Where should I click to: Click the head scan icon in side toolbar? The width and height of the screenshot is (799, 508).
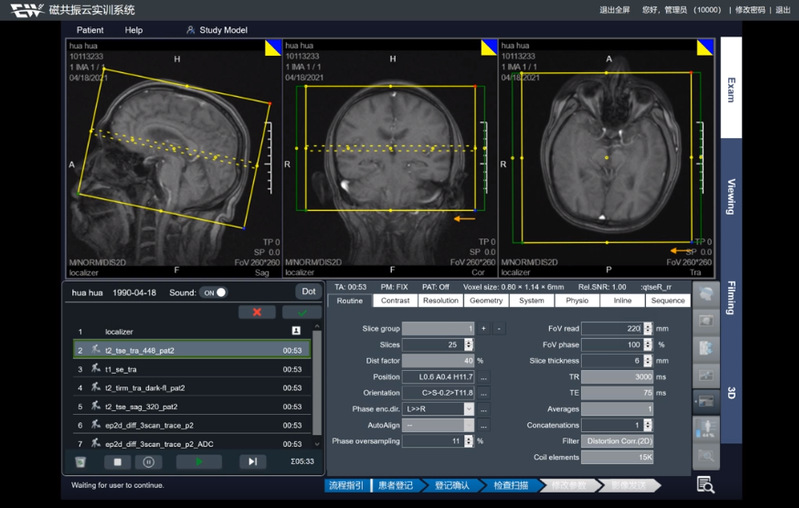pyautogui.click(x=706, y=295)
